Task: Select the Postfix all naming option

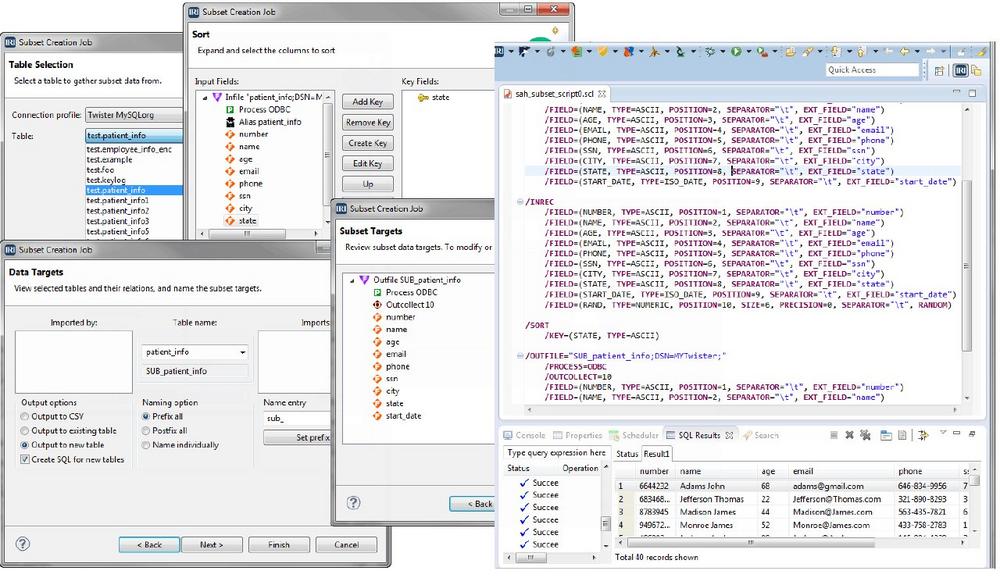Action: 147,431
